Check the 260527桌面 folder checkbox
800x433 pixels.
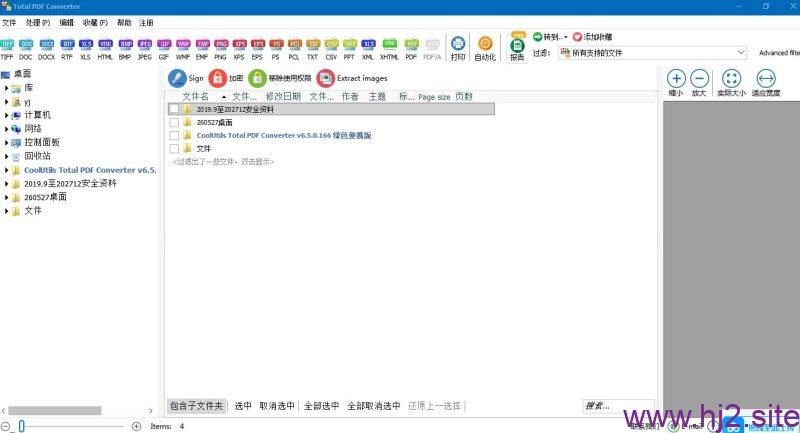click(174, 122)
